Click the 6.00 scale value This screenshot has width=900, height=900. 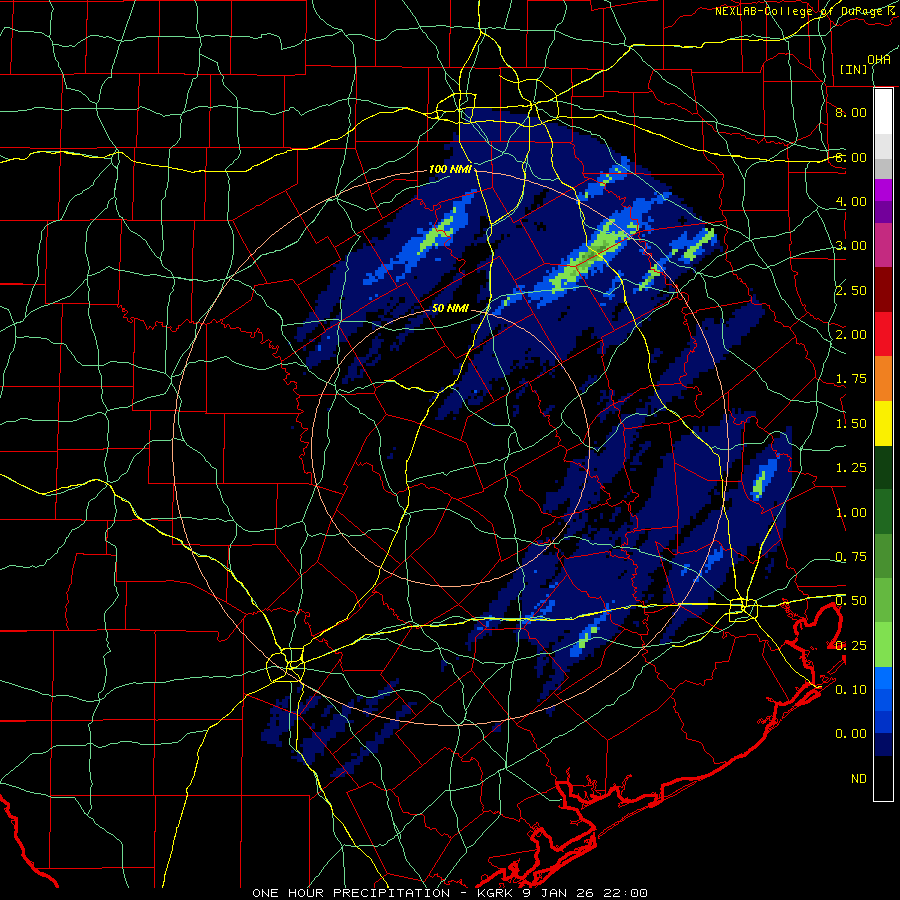click(x=851, y=157)
